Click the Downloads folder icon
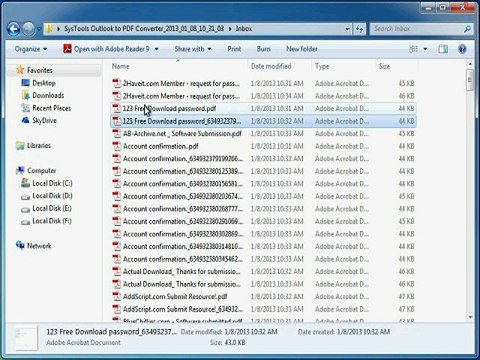 point(25,95)
